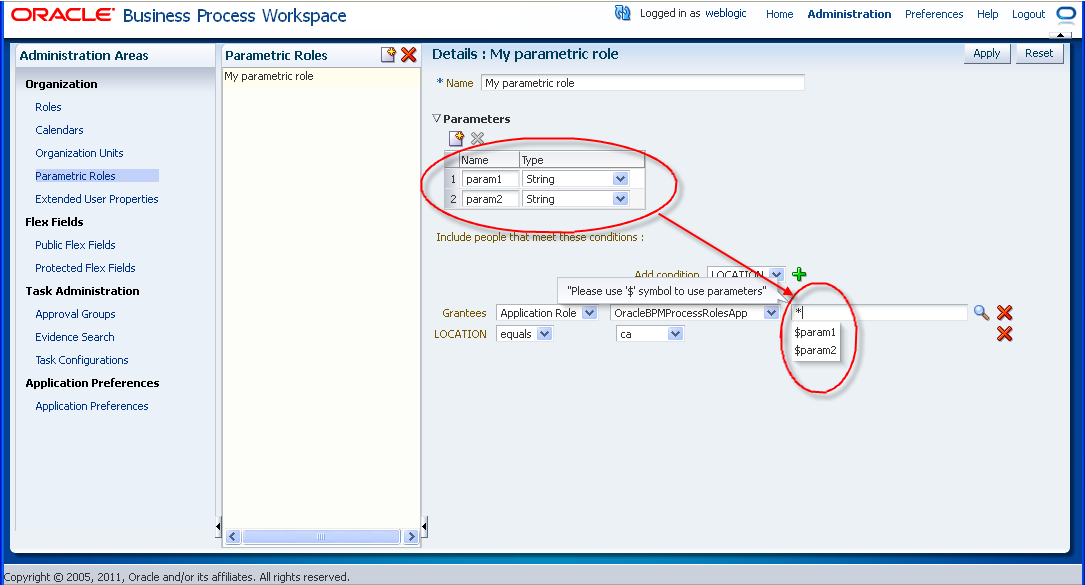1085x585 pixels.
Task: Collapse Administration Areas panel splitter
Action: coord(218,527)
